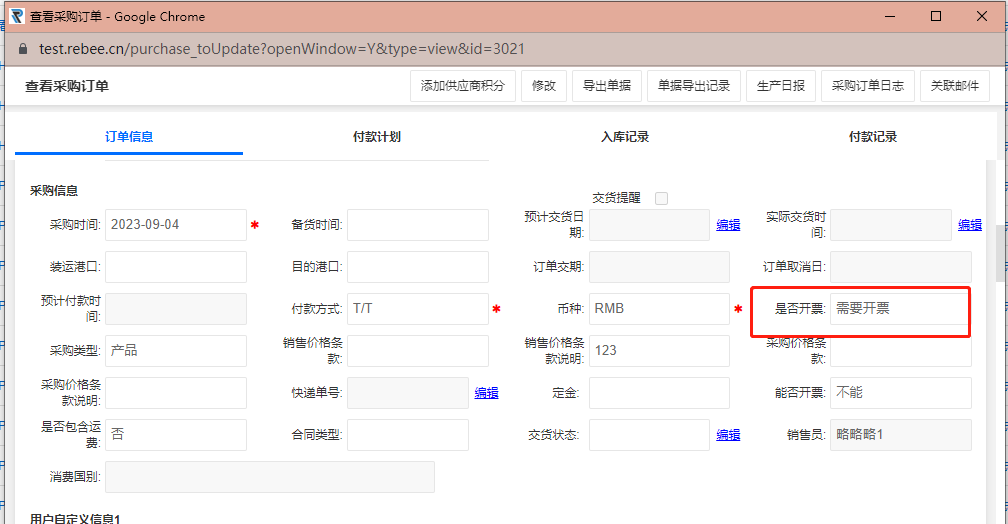Click the site lock icon in address bar
1008x524 pixels.
point(23,49)
